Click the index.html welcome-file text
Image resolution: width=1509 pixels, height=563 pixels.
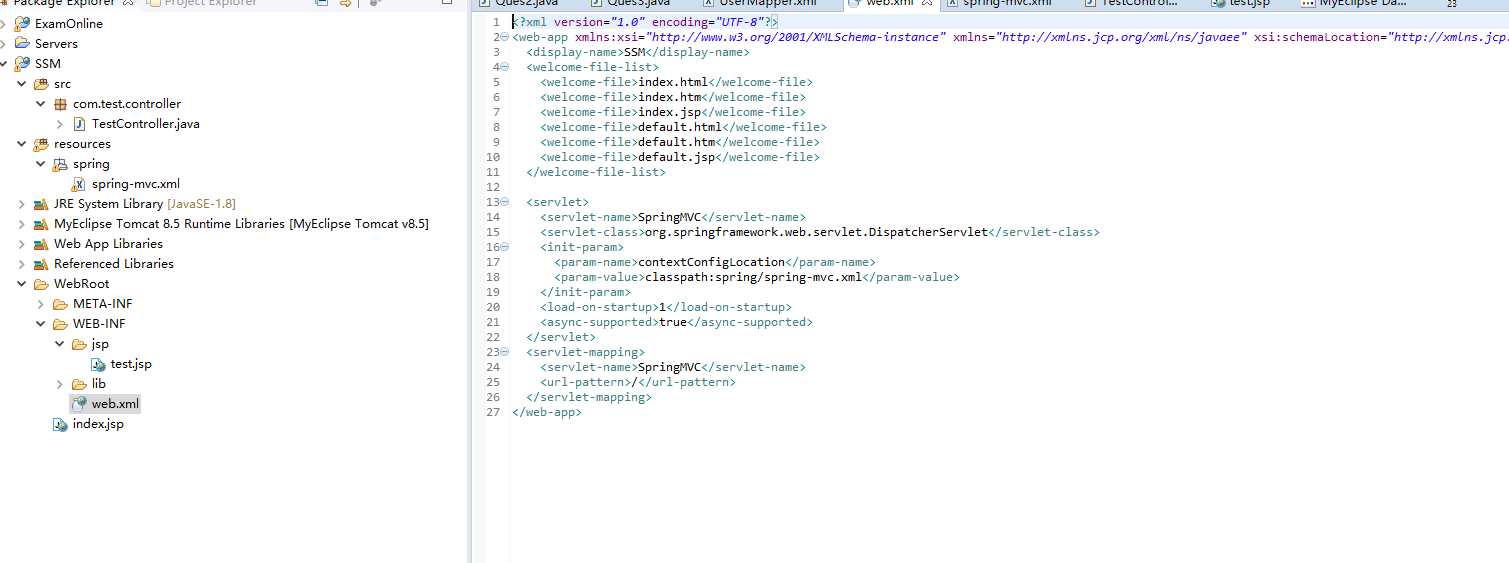[673, 82]
